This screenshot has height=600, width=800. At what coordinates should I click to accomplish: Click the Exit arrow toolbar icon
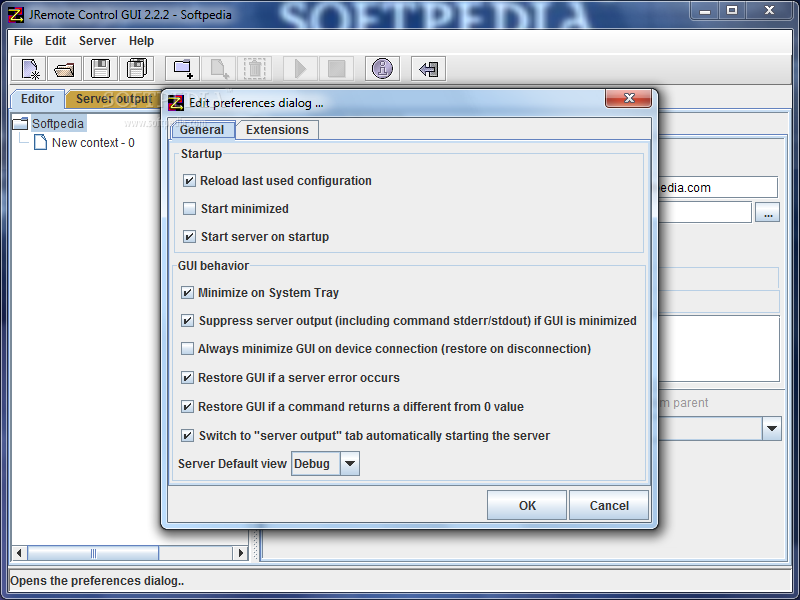(x=429, y=68)
